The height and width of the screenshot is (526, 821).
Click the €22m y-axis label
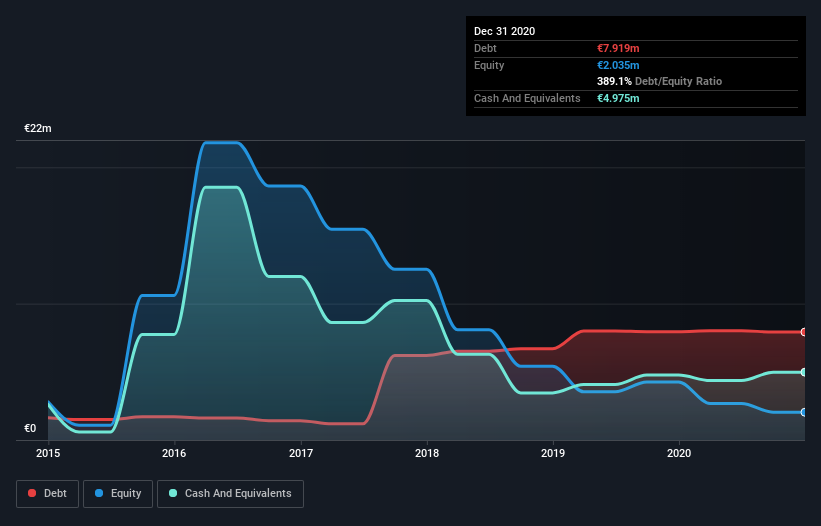click(38, 128)
